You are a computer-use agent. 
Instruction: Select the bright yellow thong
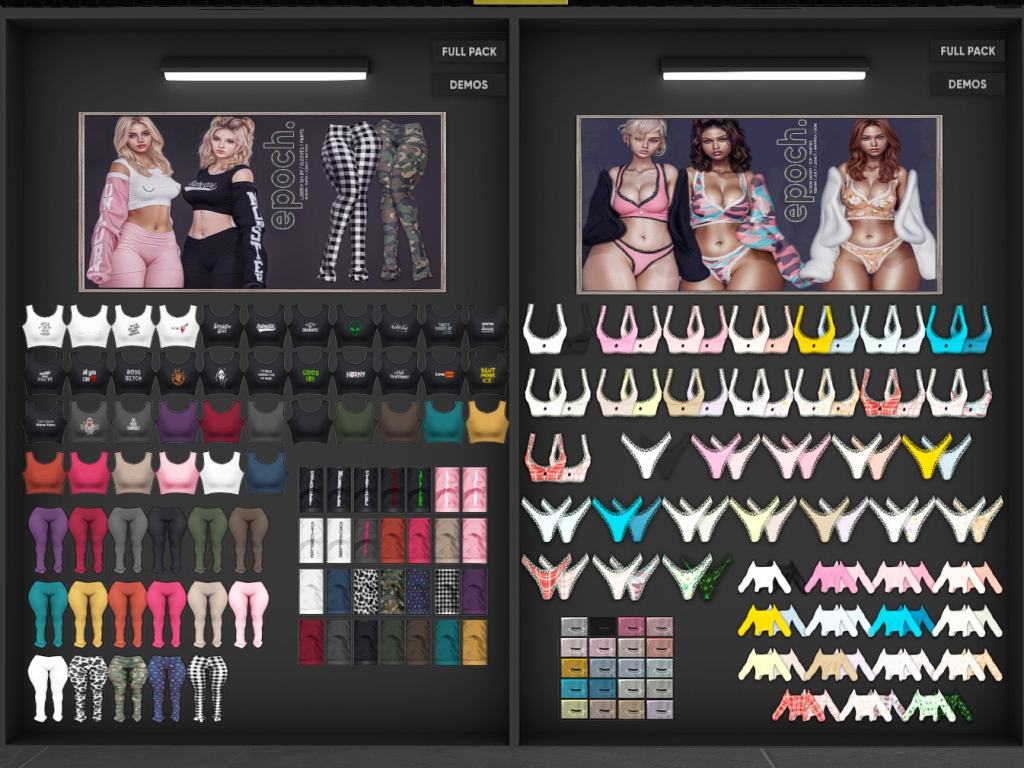(925, 454)
